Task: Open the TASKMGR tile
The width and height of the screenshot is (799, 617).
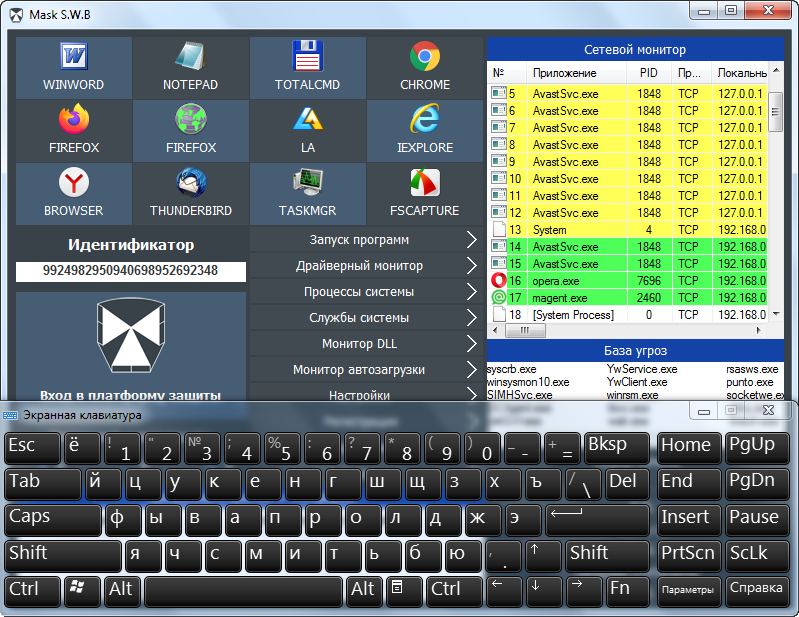Action: tap(307, 193)
